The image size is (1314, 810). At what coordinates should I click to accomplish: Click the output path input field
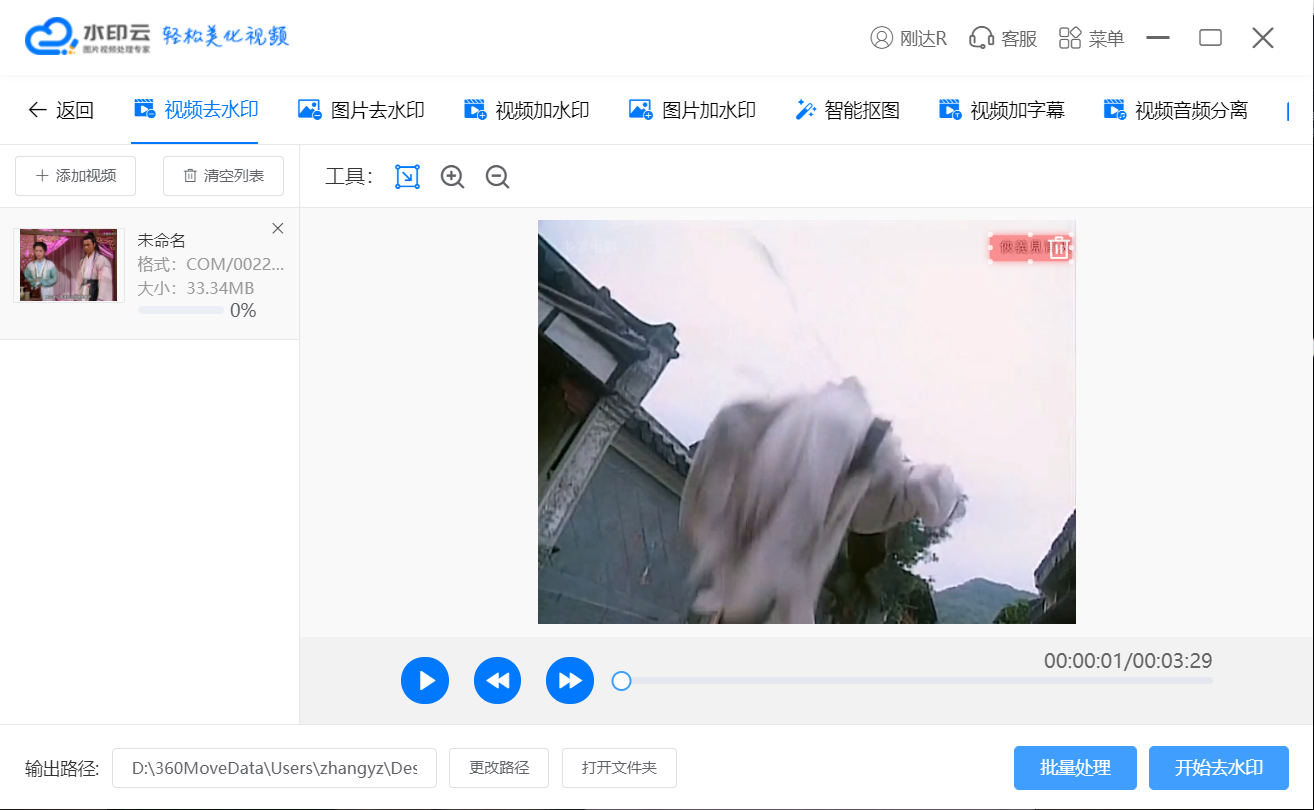(x=274, y=768)
